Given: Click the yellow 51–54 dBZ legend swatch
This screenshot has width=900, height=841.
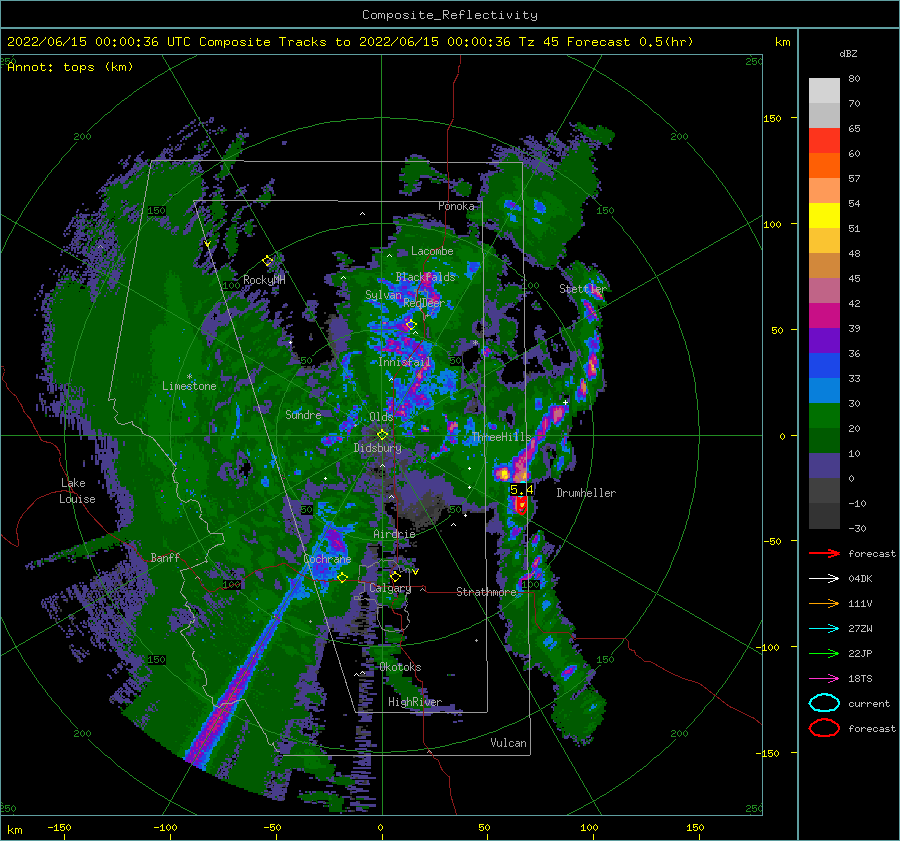Looking at the screenshot, I should (824, 216).
